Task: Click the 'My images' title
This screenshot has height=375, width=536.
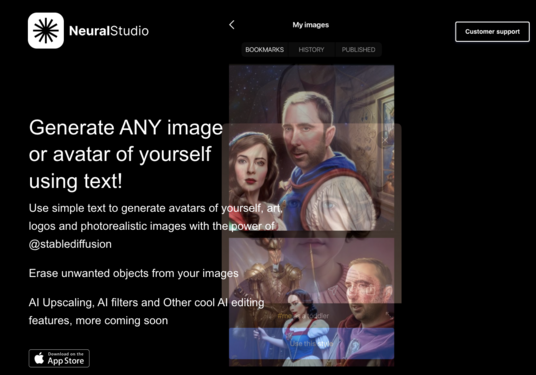Action: pos(311,25)
